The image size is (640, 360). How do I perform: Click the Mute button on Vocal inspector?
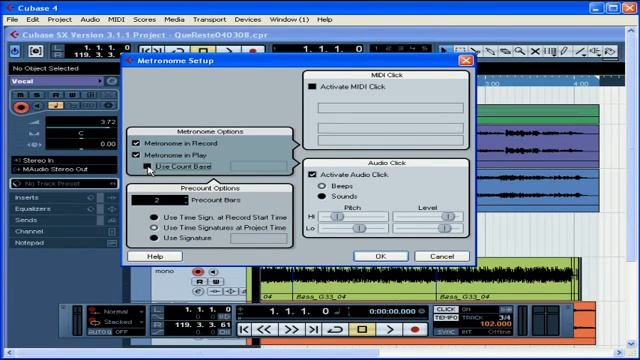pos(20,95)
